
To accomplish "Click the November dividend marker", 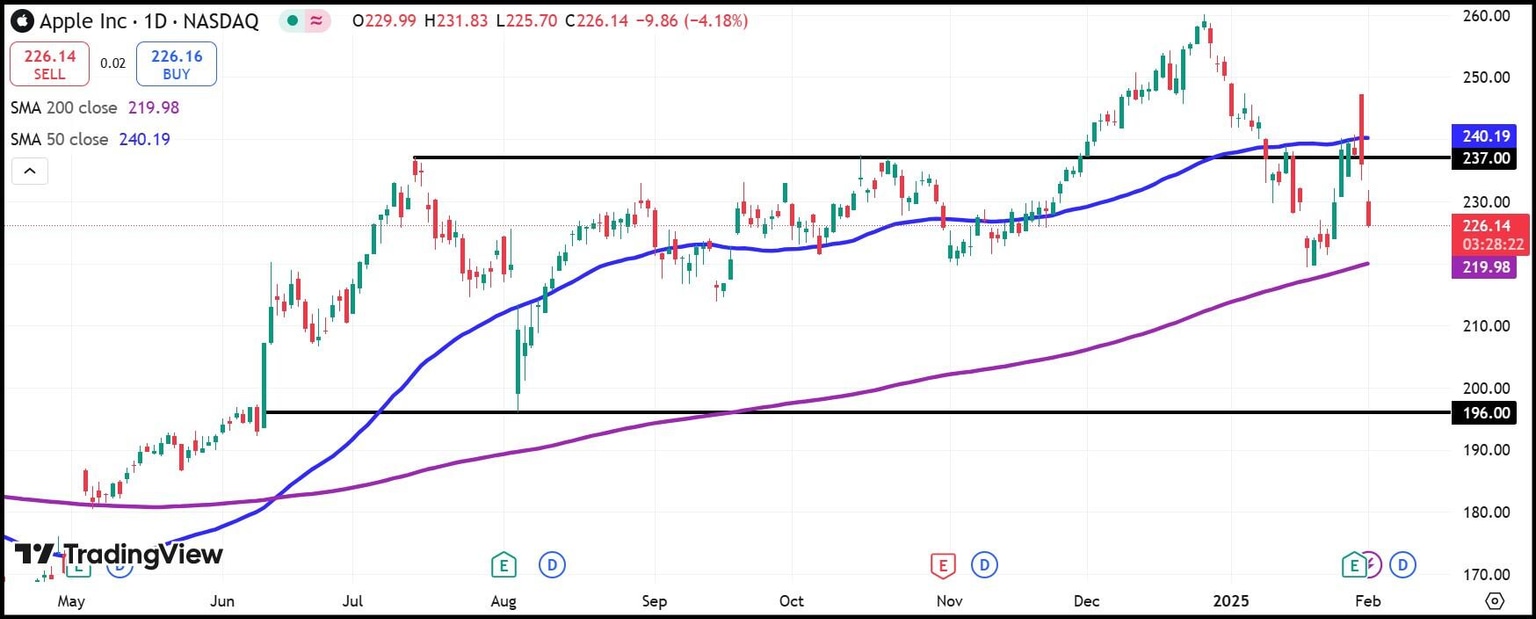I will coord(986,565).
